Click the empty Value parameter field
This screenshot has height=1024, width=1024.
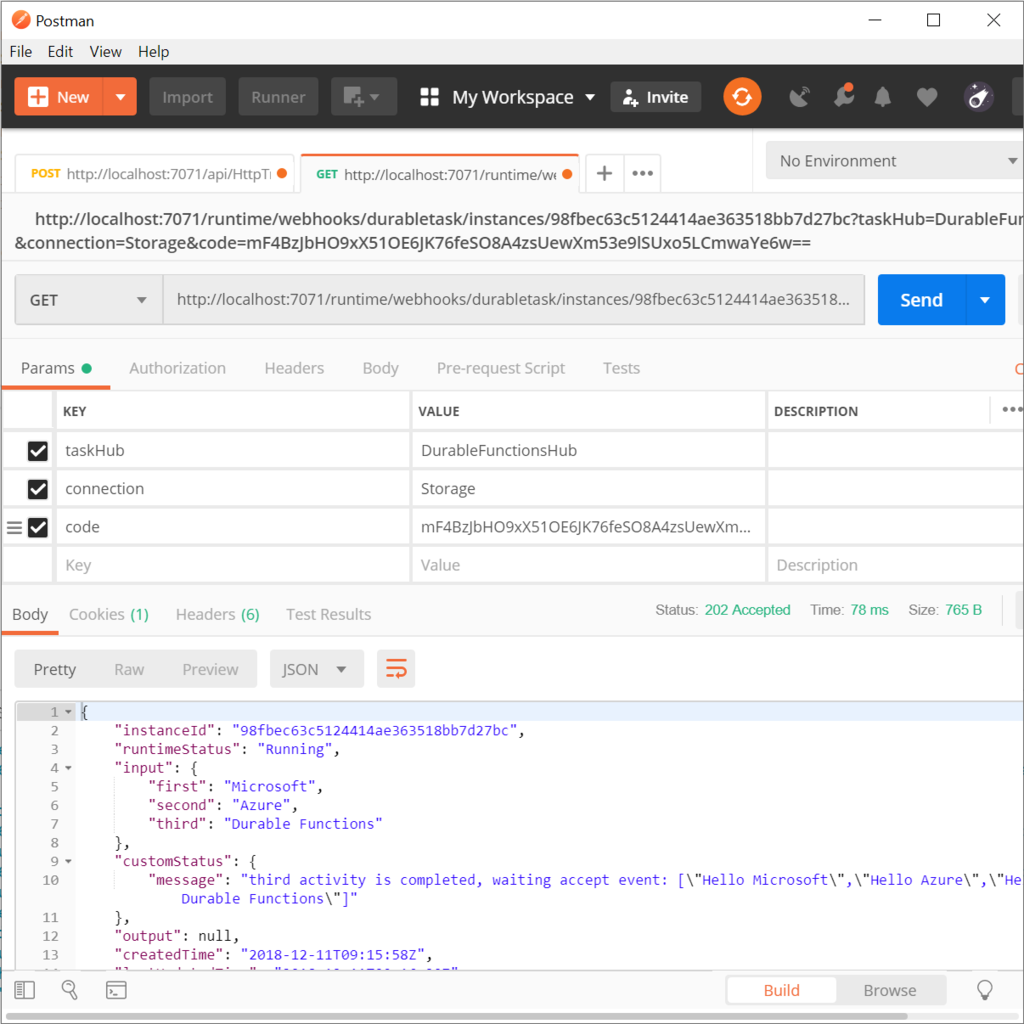click(x=588, y=565)
